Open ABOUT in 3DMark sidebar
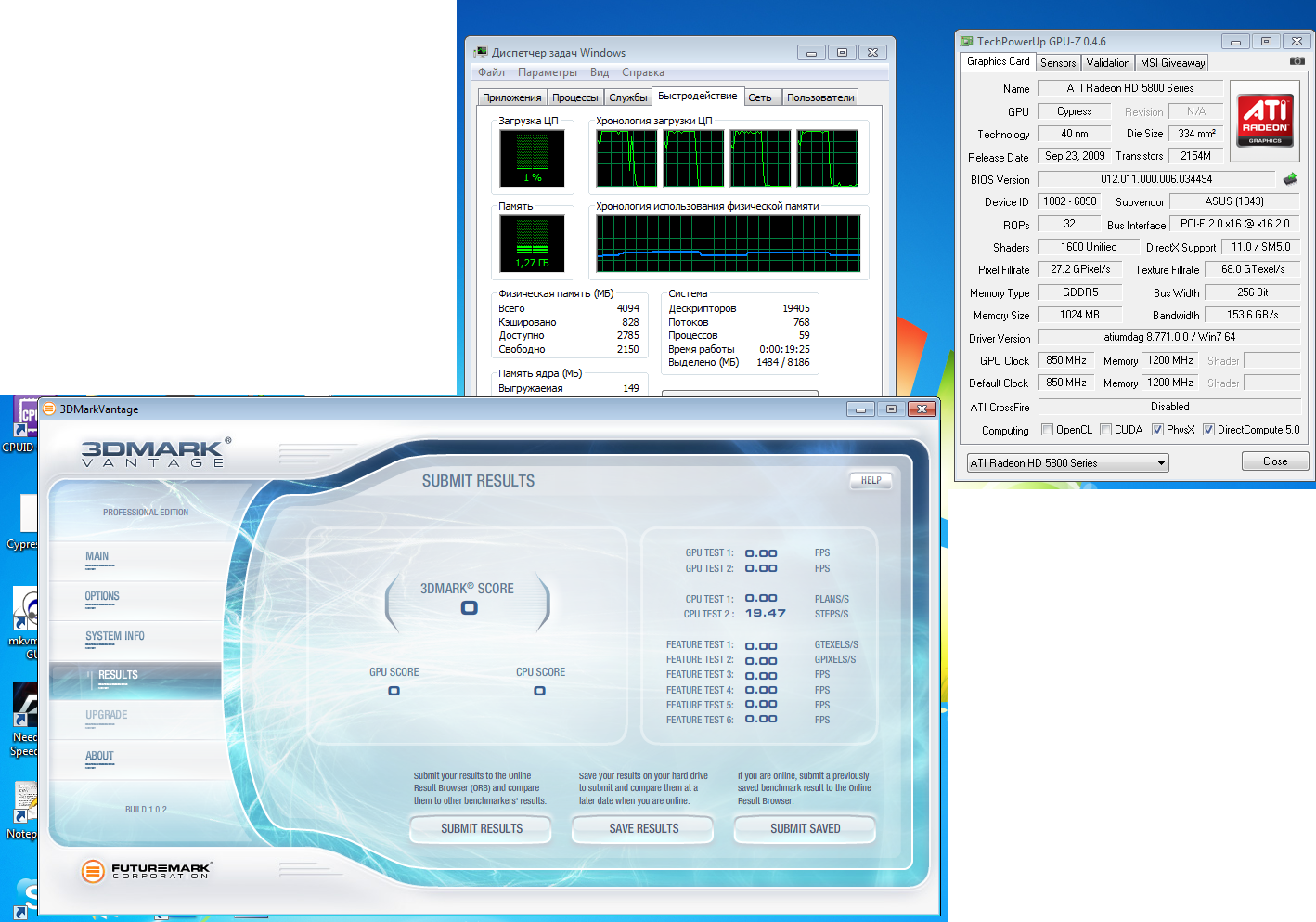 (x=135, y=760)
